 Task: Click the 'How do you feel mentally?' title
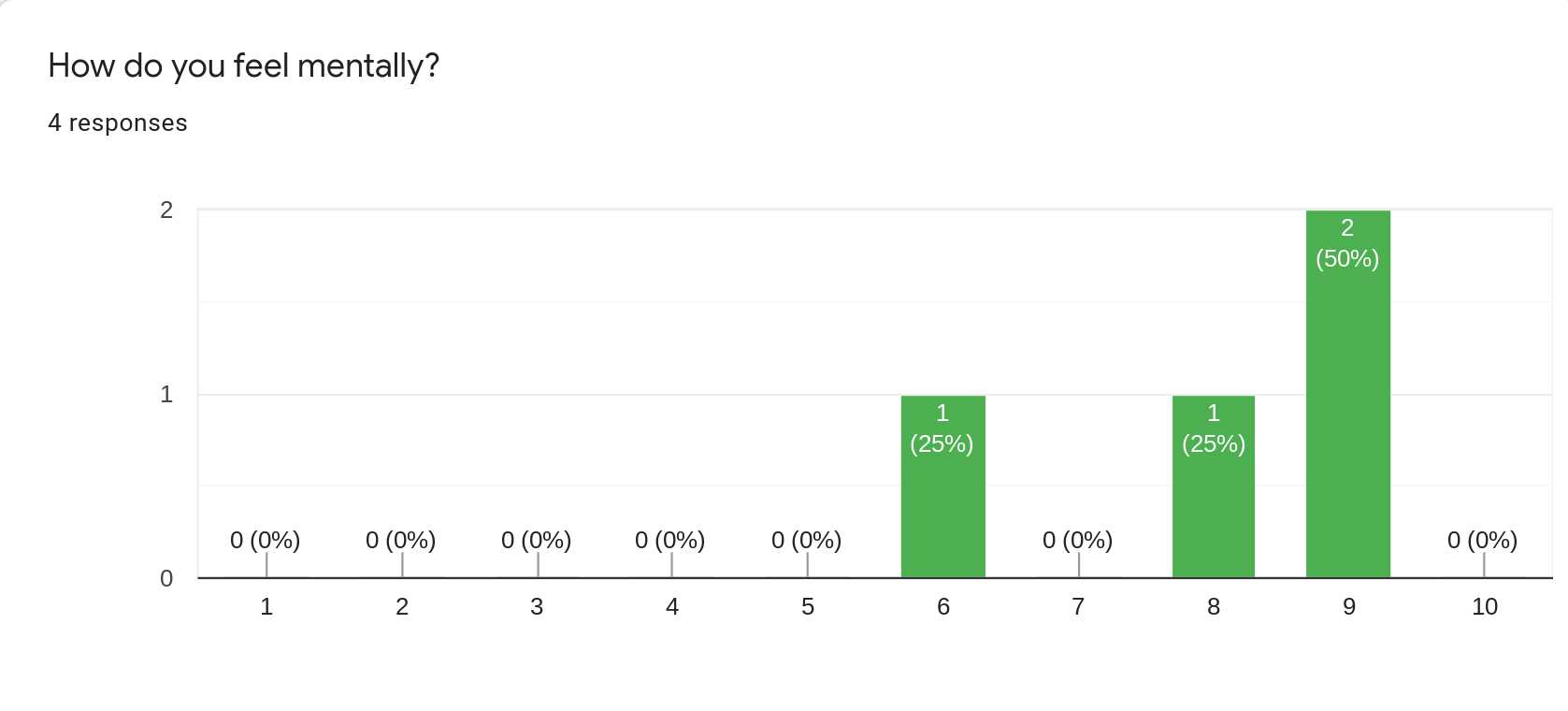[244, 65]
